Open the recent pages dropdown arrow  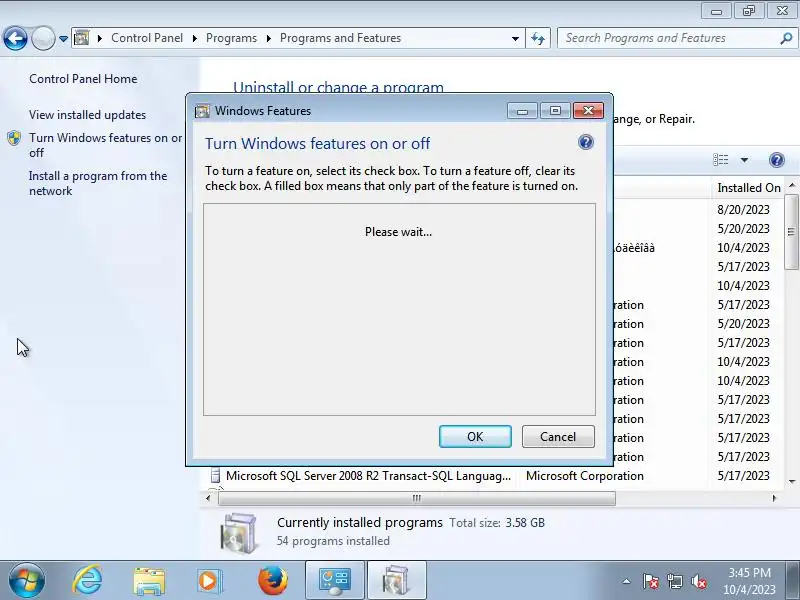[x=63, y=39]
